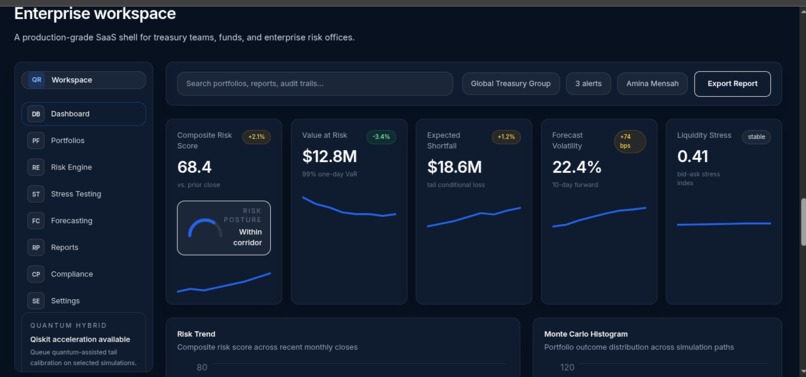Click the +1.2% badge on Expected Shortfall
This screenshot has height=377, width=806.
[506, 137]
